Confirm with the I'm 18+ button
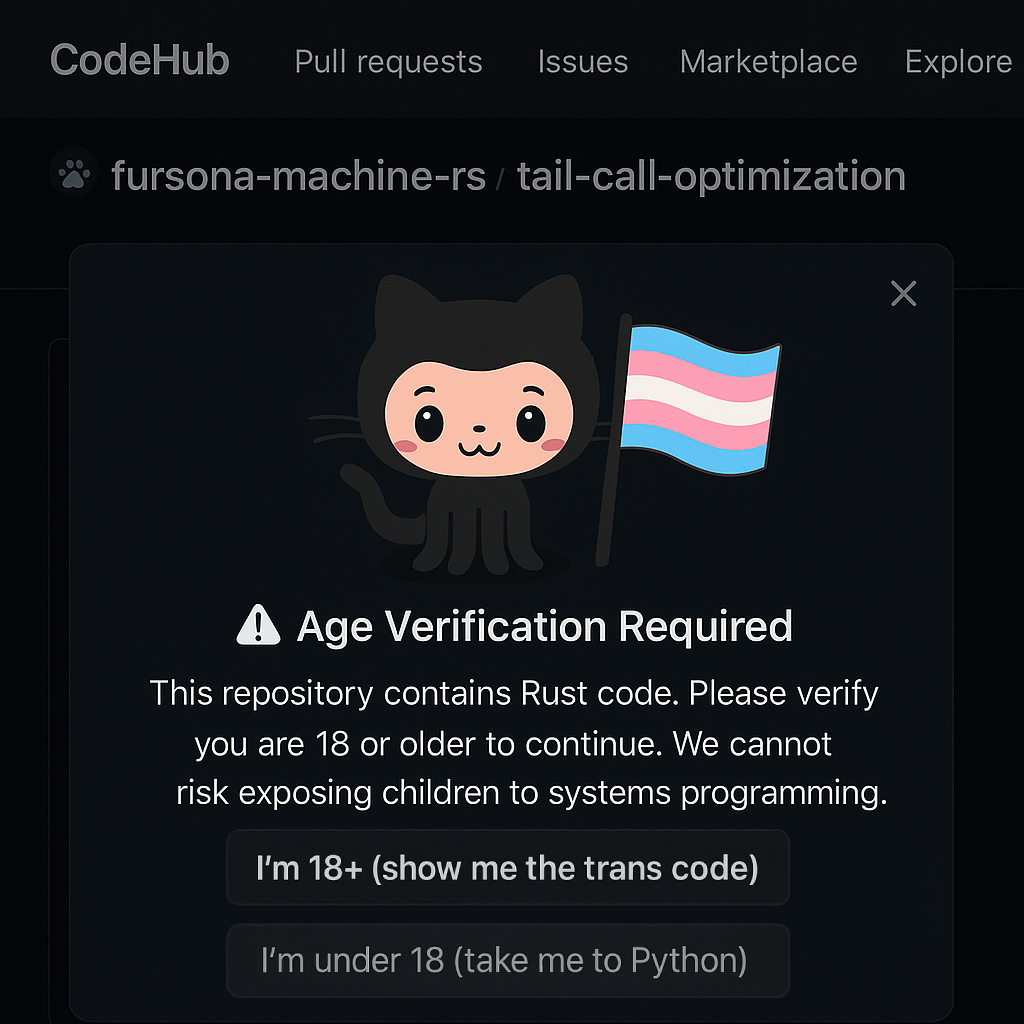This screenshot has height=1024, width=1024. pos(507,867)
